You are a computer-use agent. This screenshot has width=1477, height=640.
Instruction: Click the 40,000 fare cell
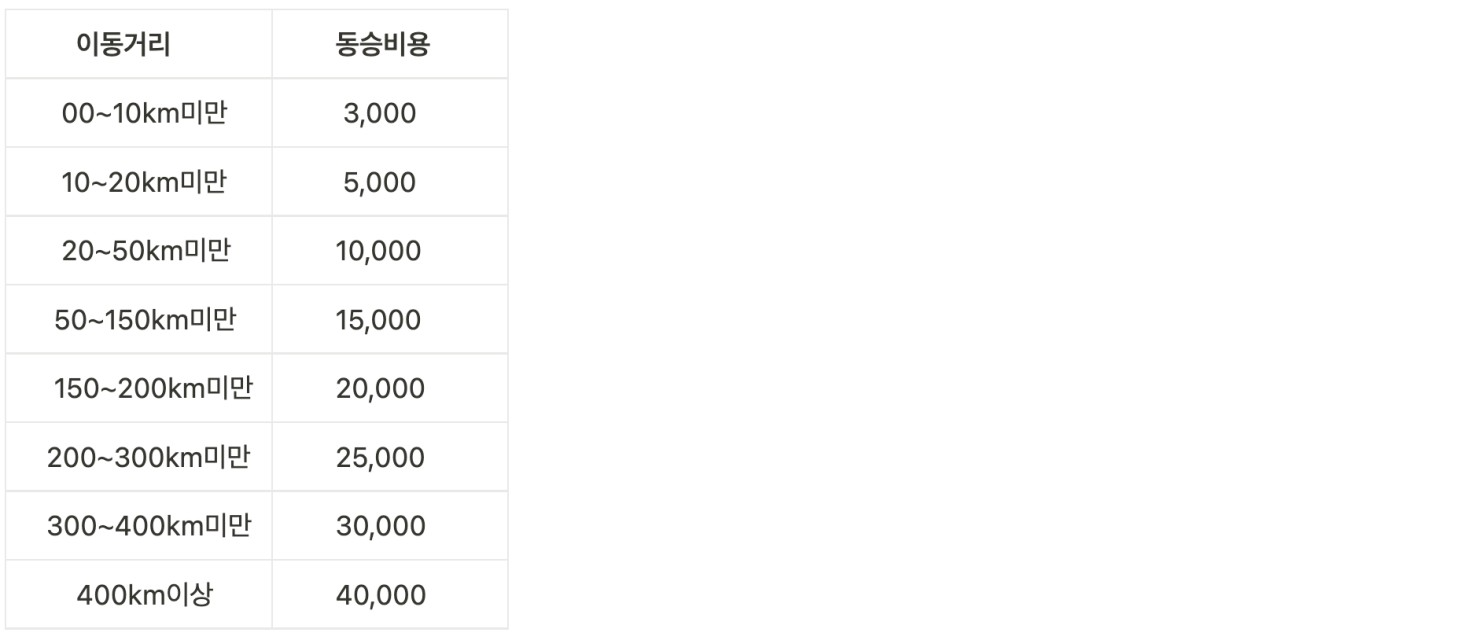coord(380,595)
